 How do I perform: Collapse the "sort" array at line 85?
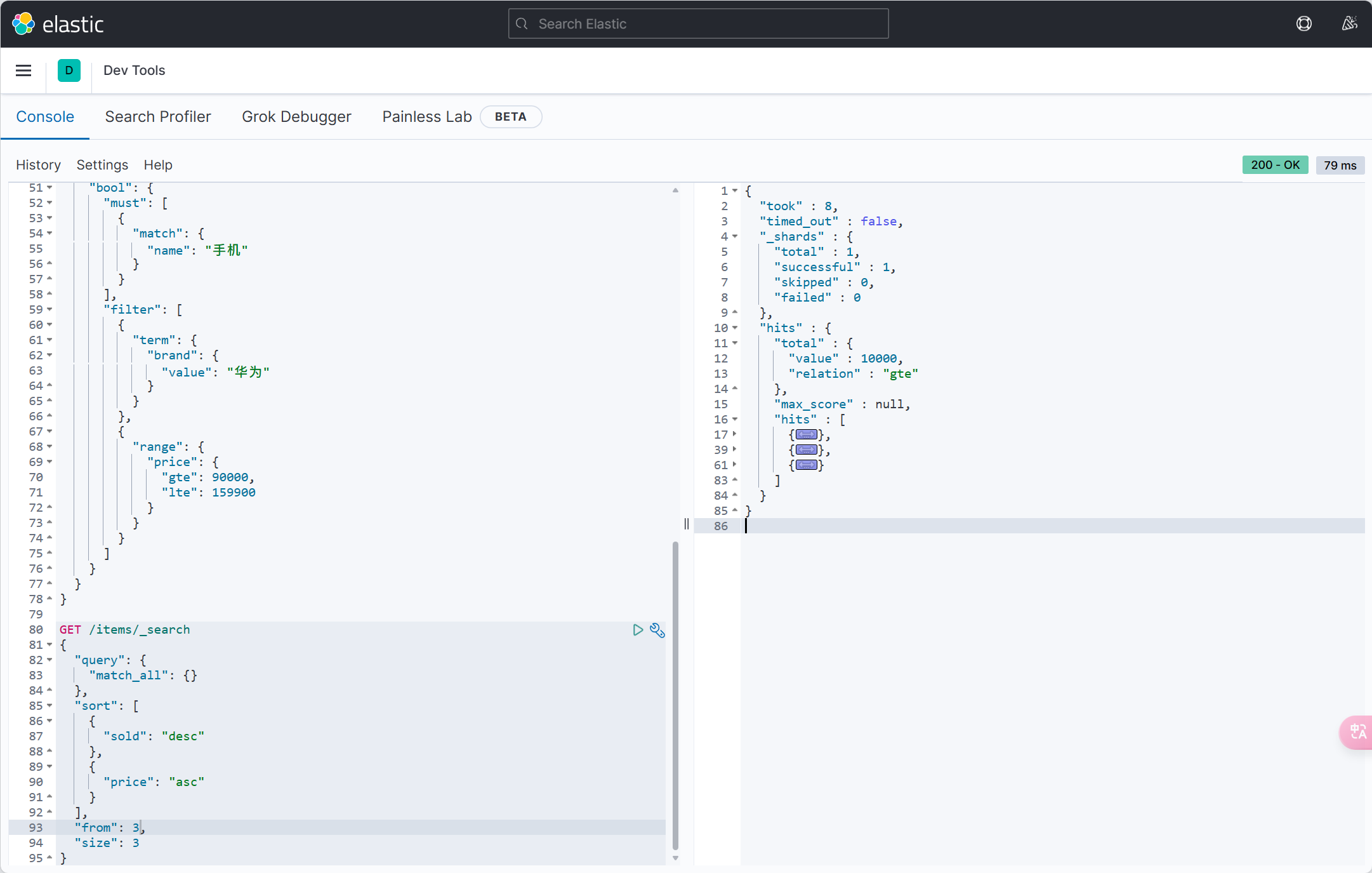[49, 706]
